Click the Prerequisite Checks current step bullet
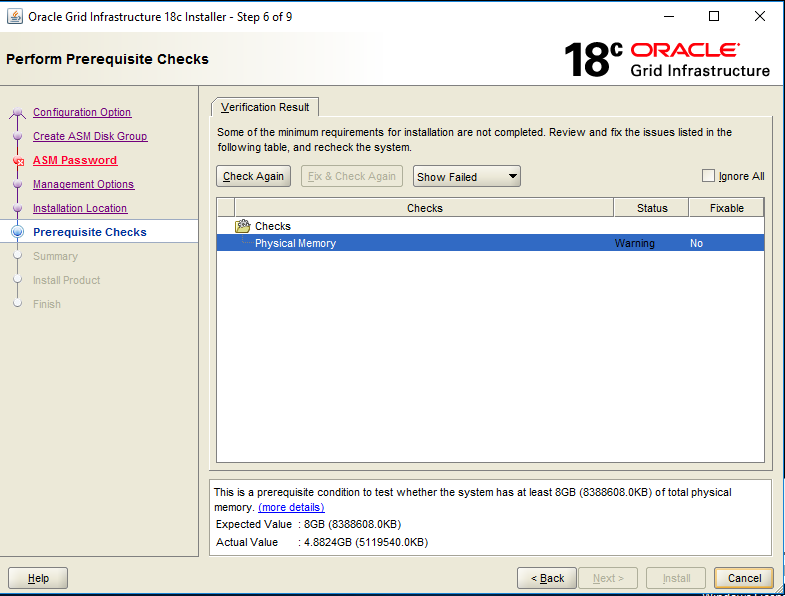 pyautogui.click(x=18, y=231)
